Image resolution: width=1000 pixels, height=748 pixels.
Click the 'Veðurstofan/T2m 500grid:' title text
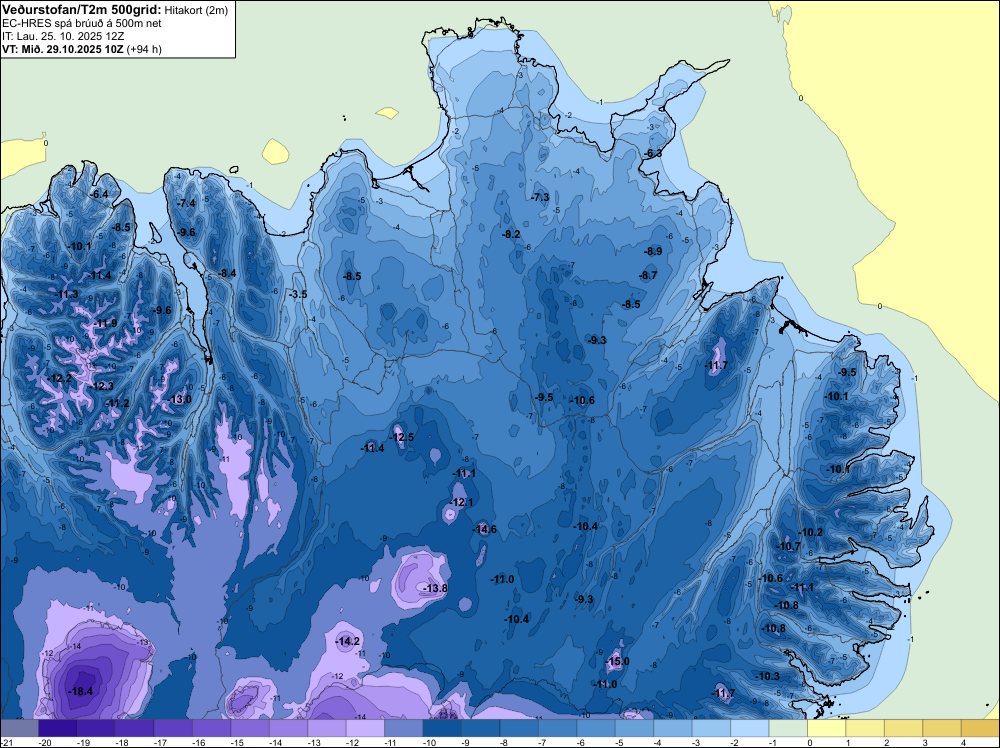(82, 9)
